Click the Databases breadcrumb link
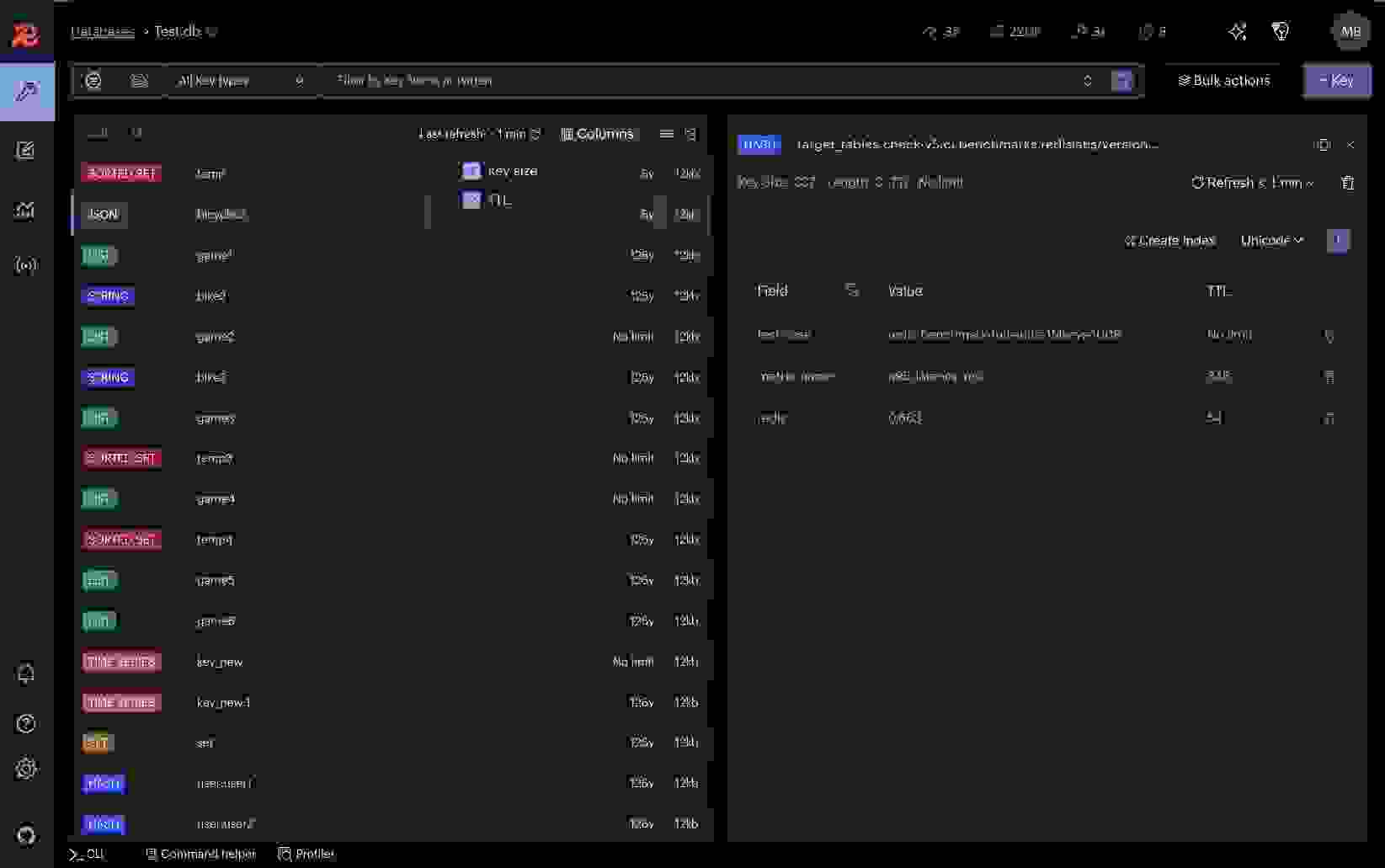The width and height of the screenshot is (1385, 868). pyautogui.click(x=103, y=32)
